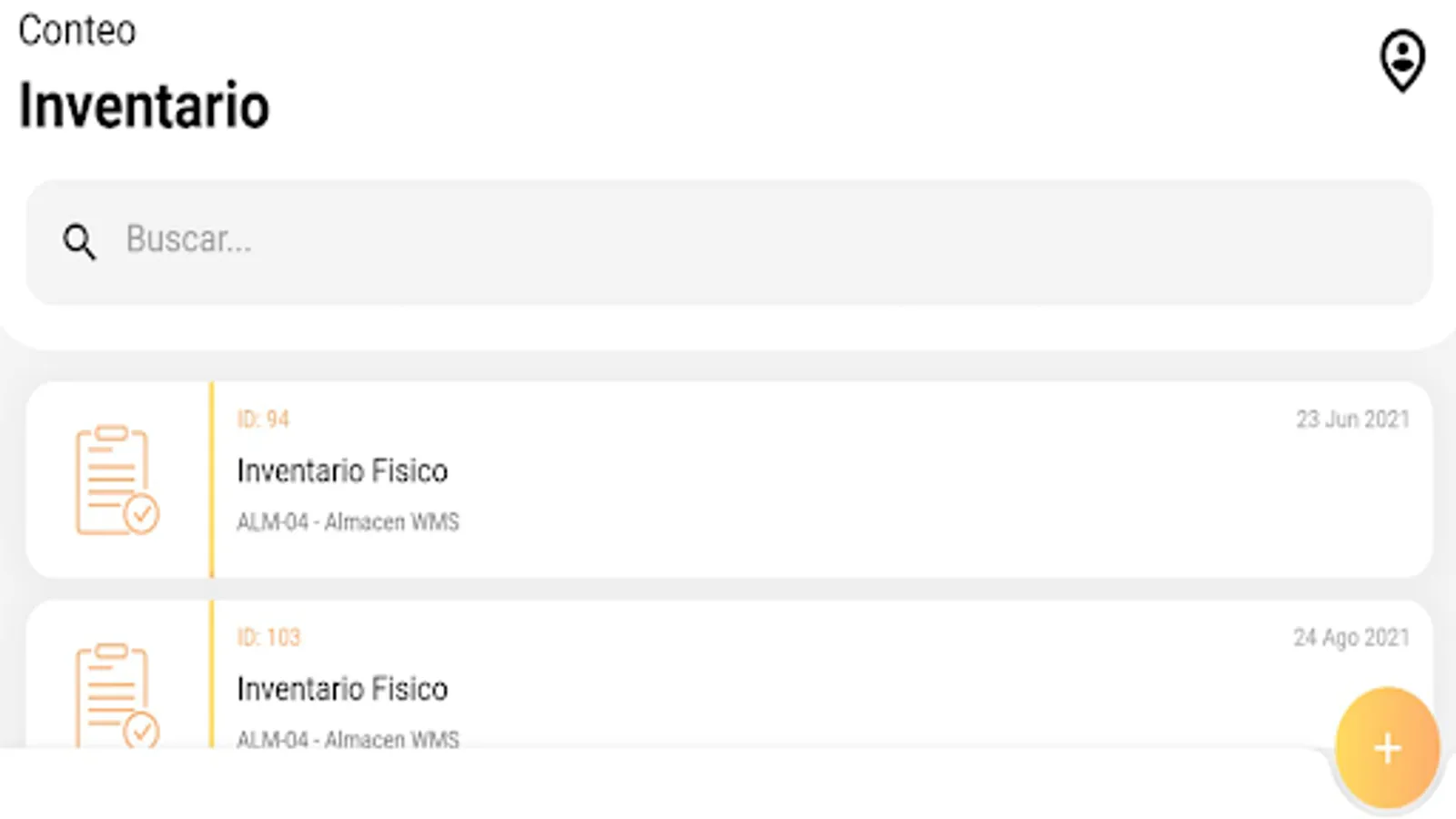Click the white bottom bar

[x=637, y=784]
